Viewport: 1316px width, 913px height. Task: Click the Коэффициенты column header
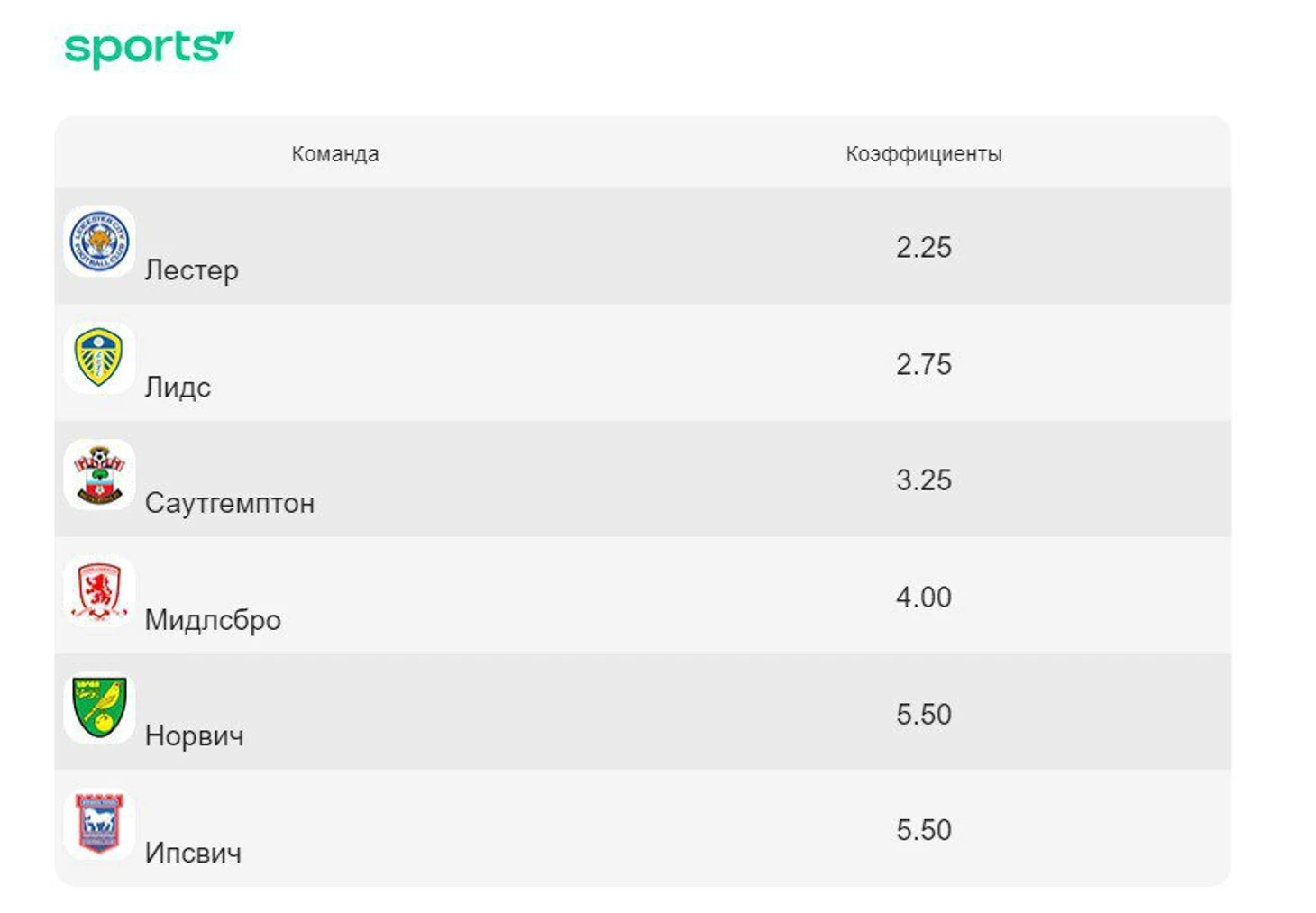click(x=924, y=154)
